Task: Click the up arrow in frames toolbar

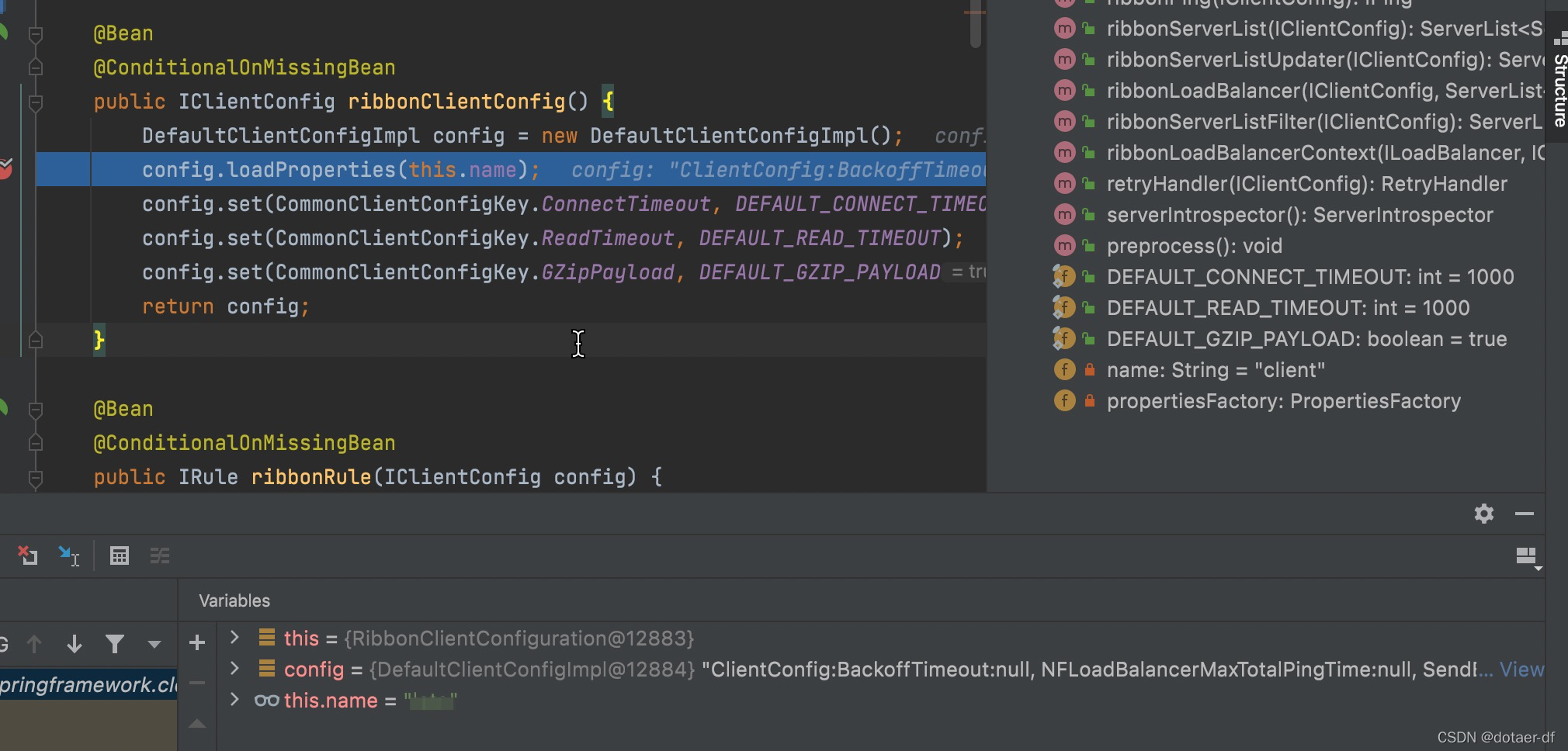Action: pyautogui.click(x=34, y=644)
